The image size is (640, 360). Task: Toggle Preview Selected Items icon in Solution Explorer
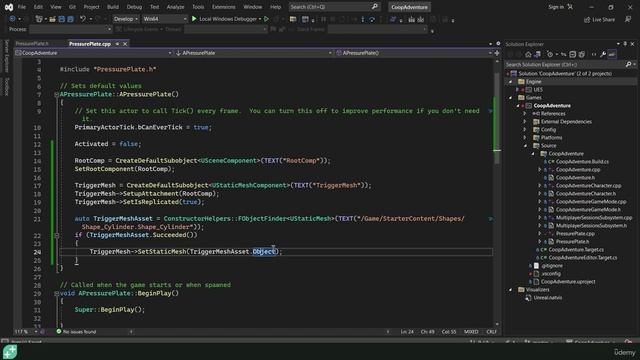tap(612, 54)
